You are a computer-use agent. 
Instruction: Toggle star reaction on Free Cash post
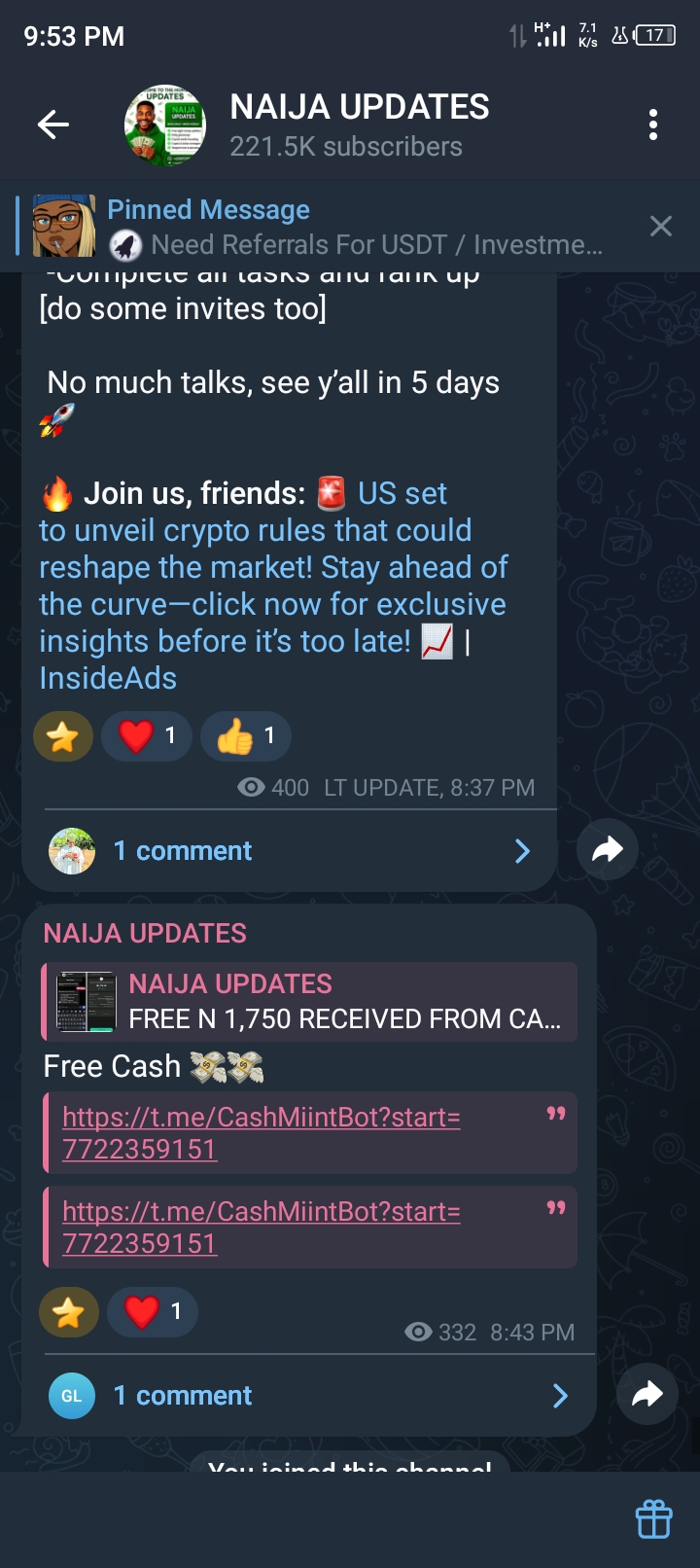point(69,1312)
